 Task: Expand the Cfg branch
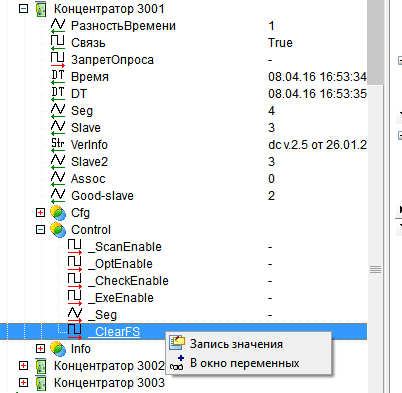(40, 213)
